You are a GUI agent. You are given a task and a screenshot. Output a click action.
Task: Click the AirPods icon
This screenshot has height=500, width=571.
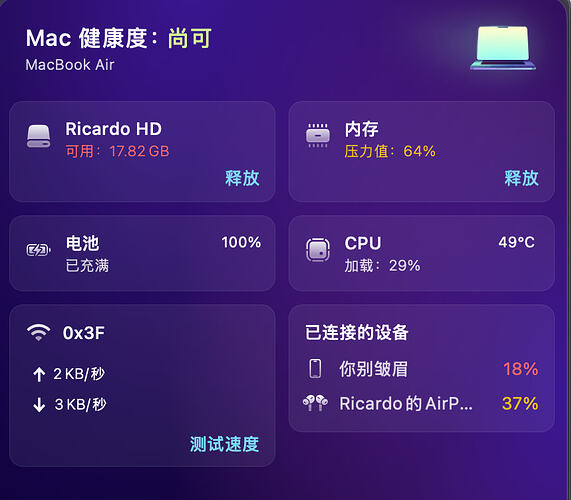click(315, 403)
